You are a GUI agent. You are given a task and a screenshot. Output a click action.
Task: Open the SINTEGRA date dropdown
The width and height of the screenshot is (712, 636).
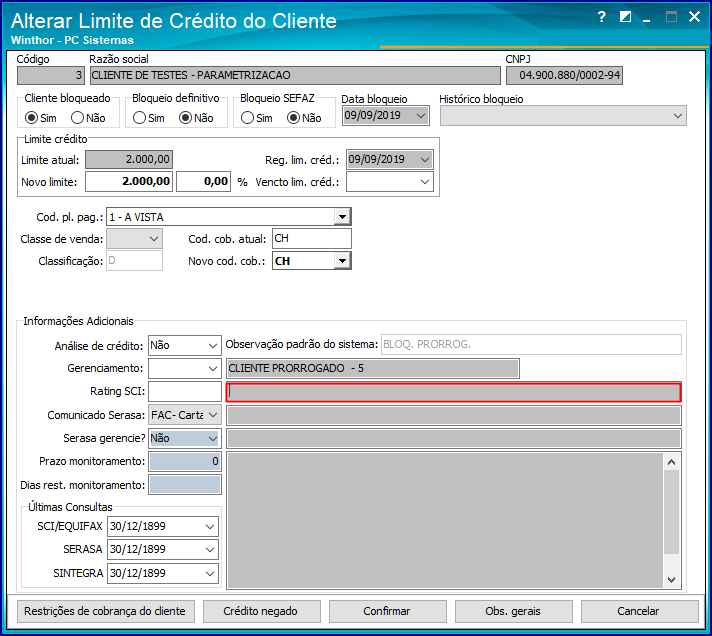tap(209, 573)
